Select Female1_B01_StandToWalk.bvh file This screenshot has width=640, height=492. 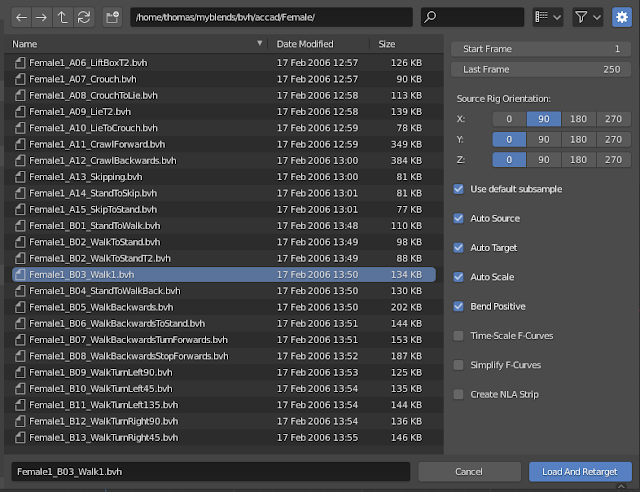224,226
